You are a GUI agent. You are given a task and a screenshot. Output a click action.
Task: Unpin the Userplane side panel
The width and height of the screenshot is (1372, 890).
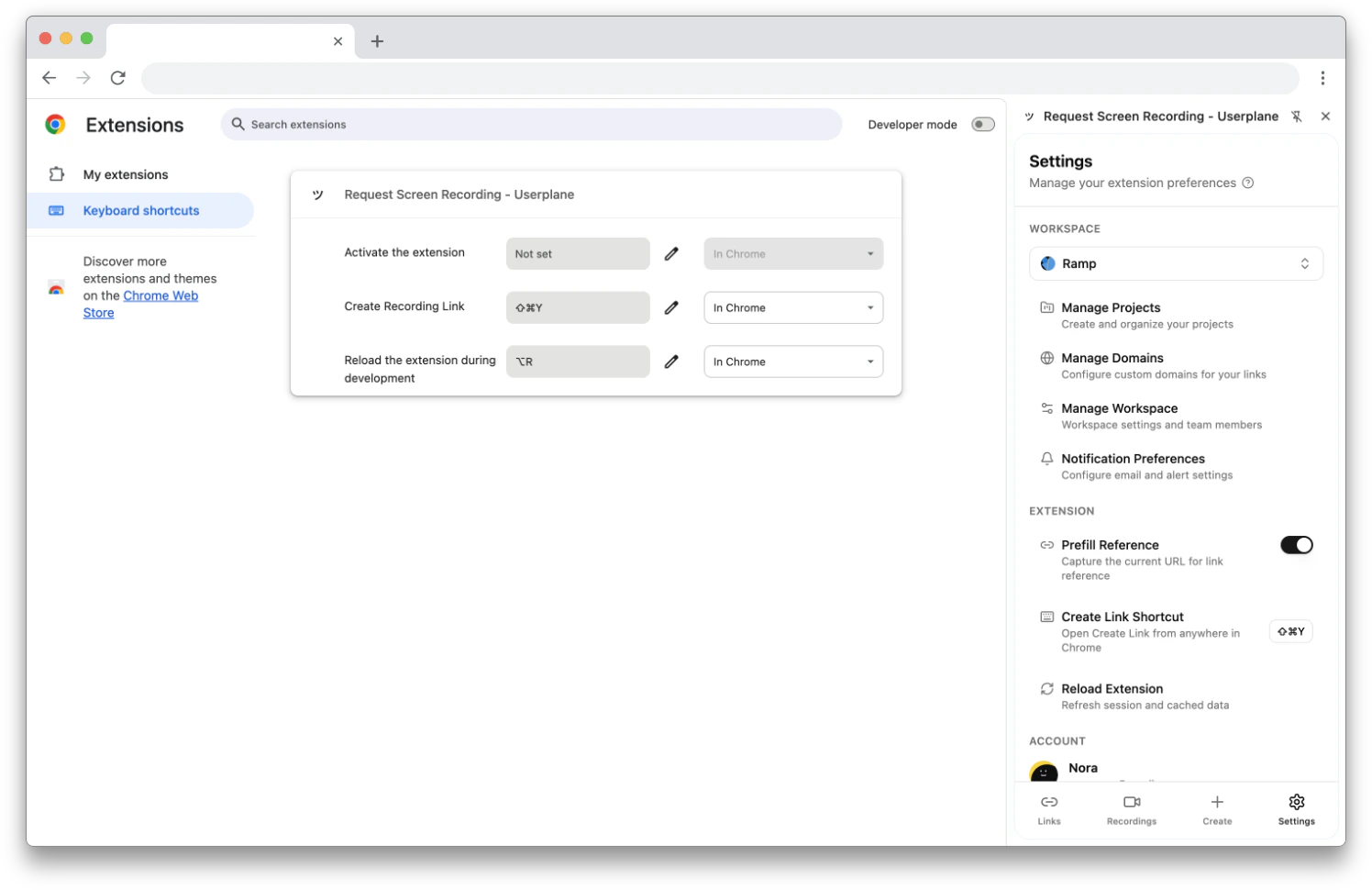pyautogui.click(x=1296, y=117)
